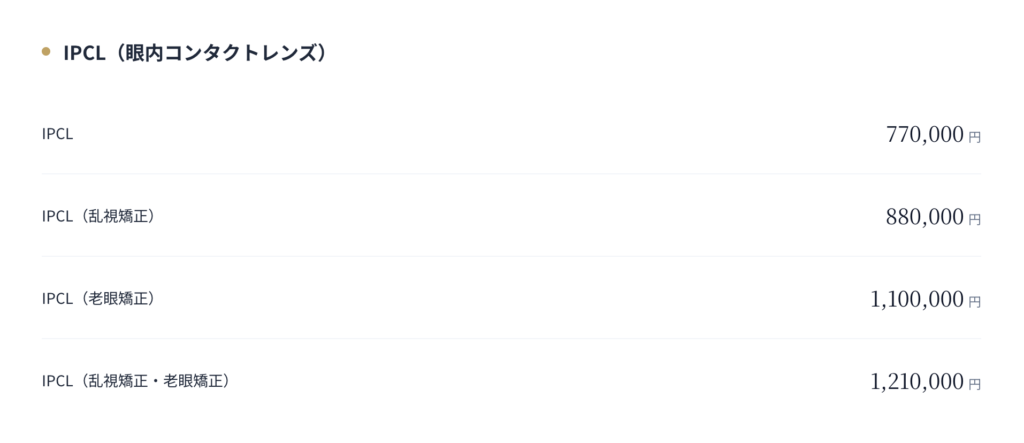Click the 880,000 price

click(x=924, y=217)
